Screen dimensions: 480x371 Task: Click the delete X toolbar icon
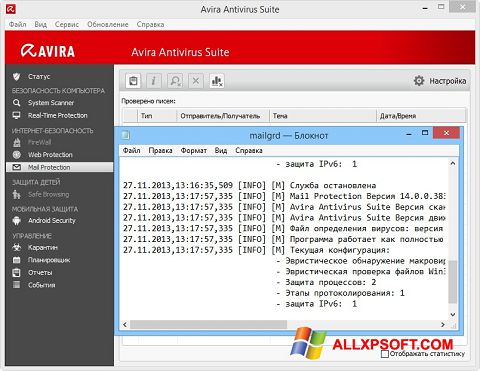coord(196,81)
